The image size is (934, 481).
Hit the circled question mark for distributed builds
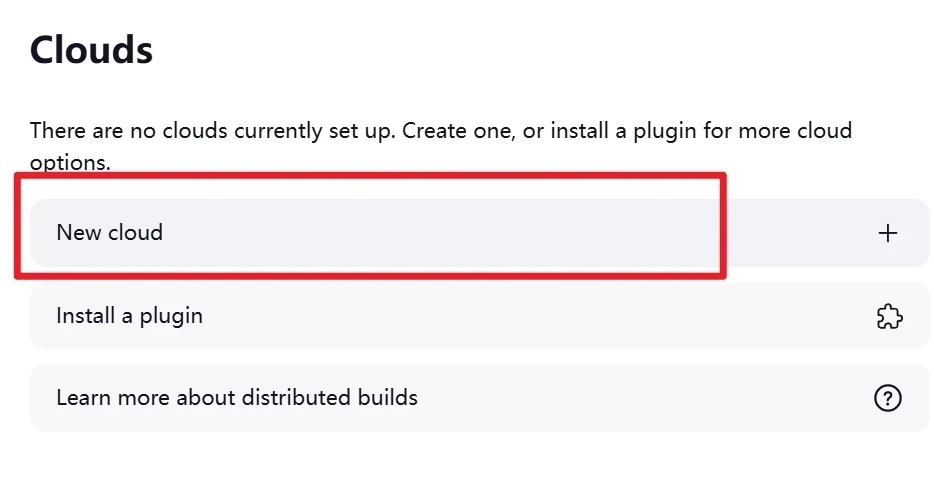click(887, 398)
